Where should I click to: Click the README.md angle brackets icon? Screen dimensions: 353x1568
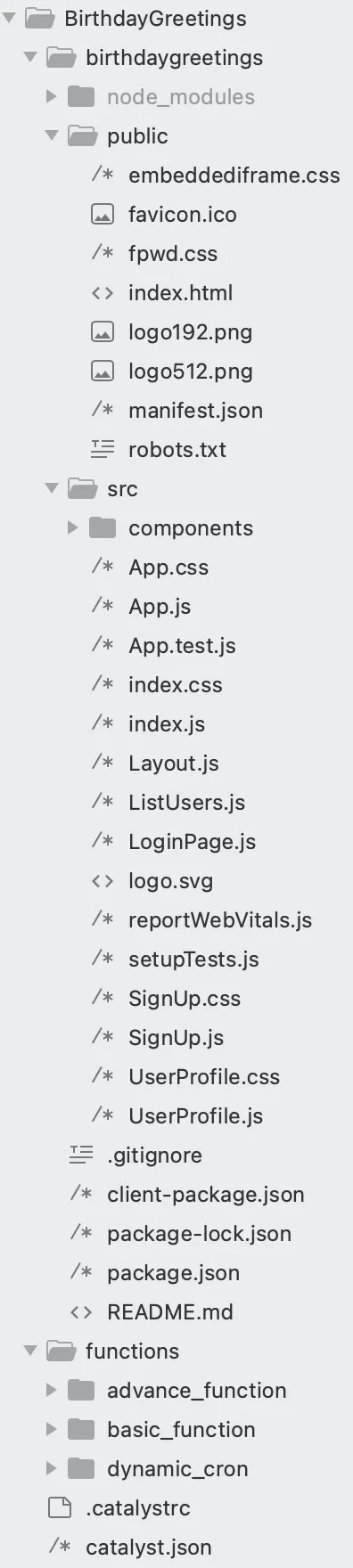coord(81,1312)
